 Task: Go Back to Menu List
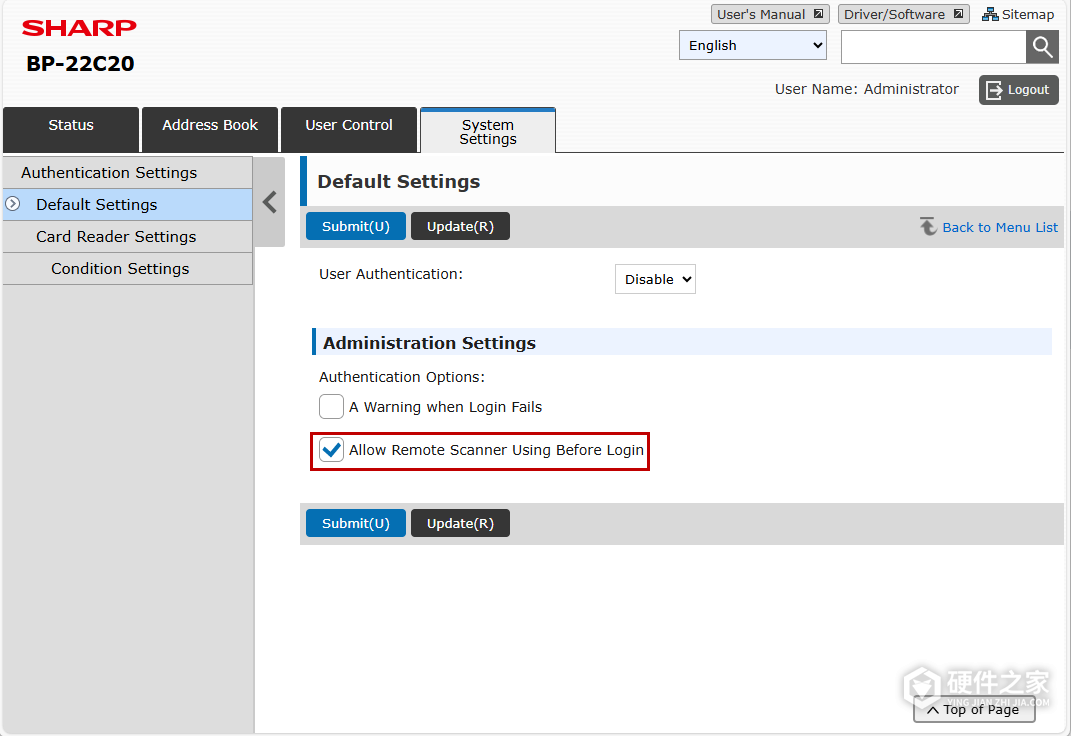(989, 227)
